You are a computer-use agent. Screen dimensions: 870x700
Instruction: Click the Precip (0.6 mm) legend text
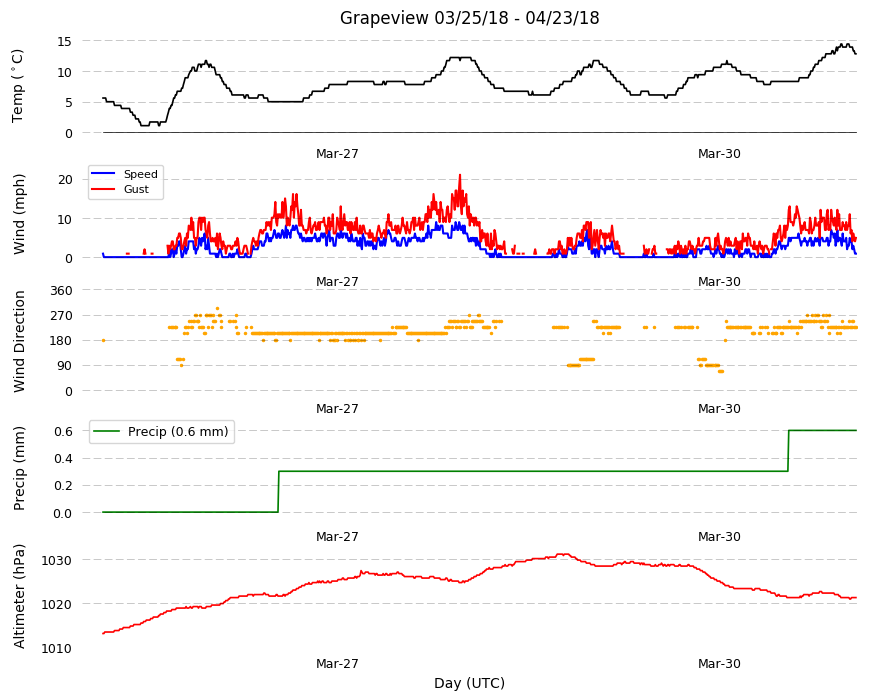coord(178,432)
